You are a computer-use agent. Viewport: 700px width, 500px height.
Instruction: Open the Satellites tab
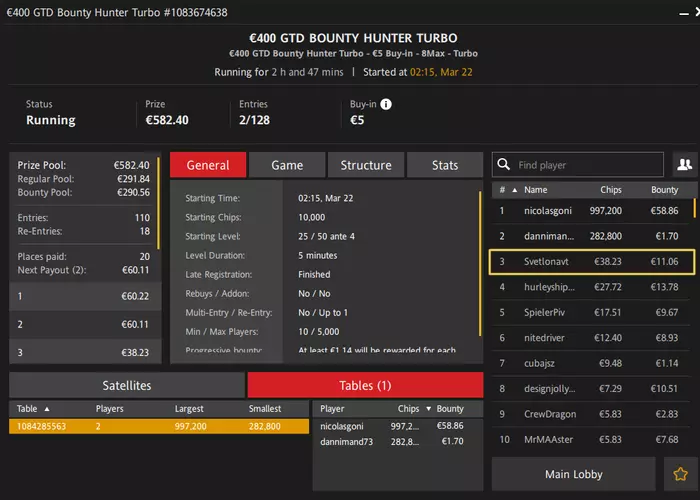click(x=127, y=385)
